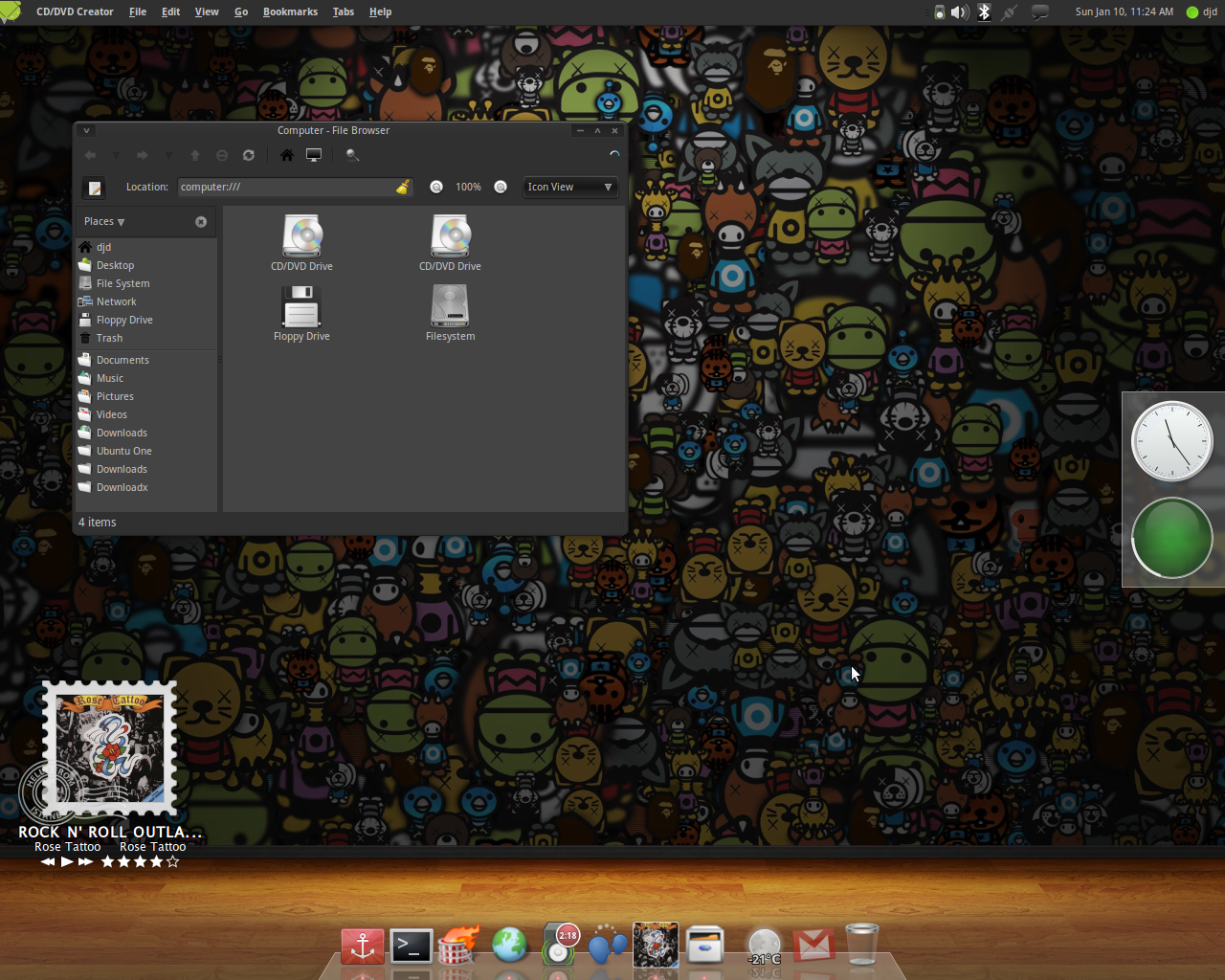Open the volume control in system tray

pos(960,12)
